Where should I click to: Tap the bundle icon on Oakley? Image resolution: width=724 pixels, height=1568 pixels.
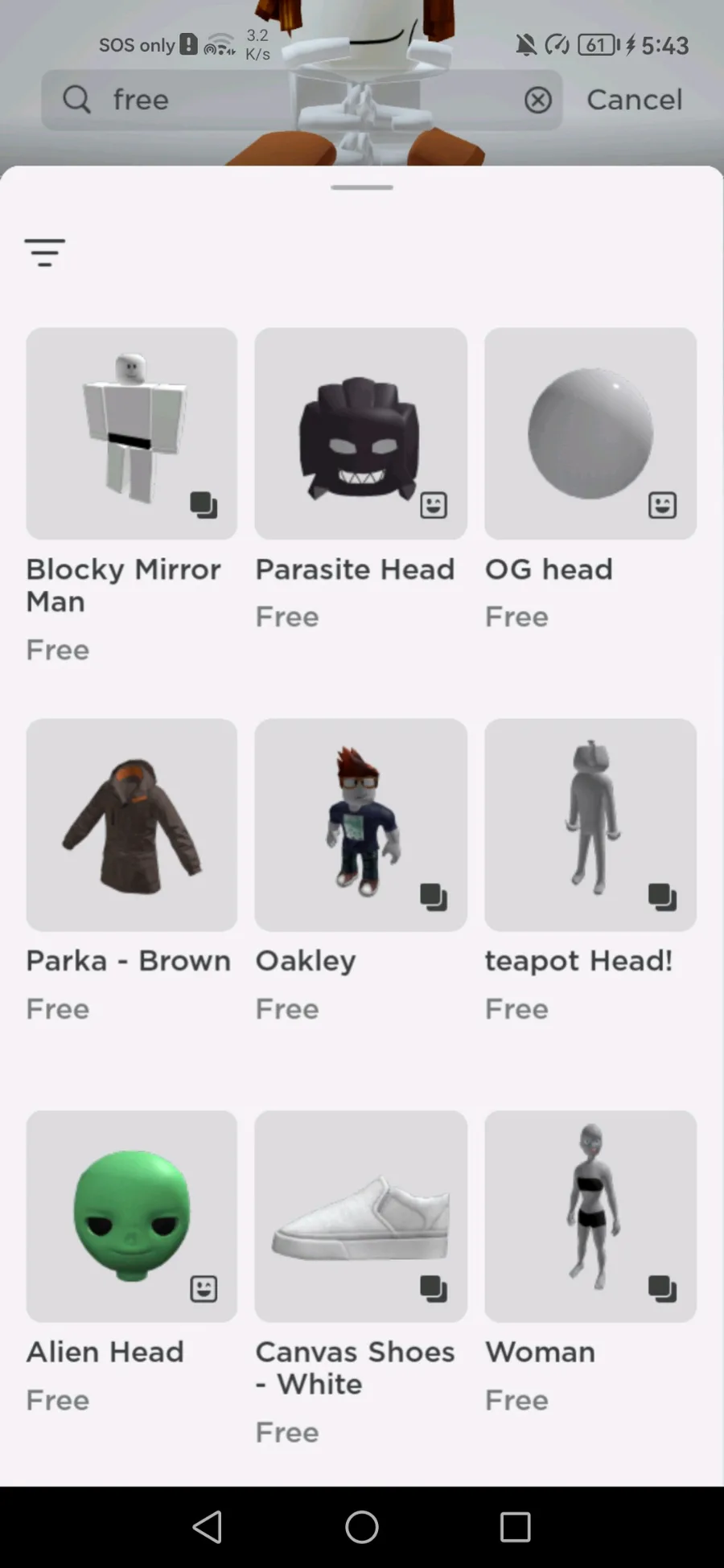point(434,897)
